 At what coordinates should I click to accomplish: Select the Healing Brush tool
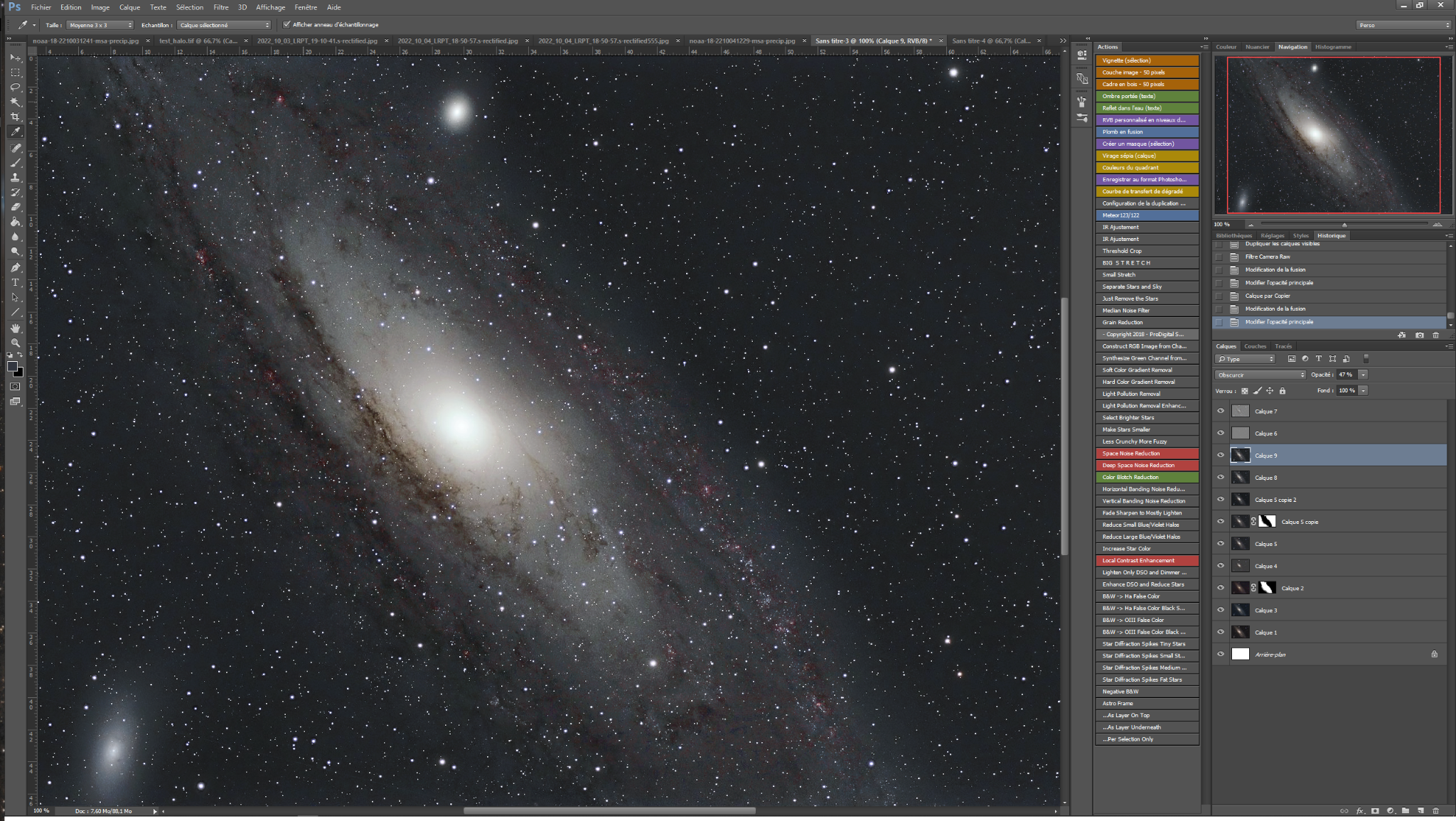point(15,148)
